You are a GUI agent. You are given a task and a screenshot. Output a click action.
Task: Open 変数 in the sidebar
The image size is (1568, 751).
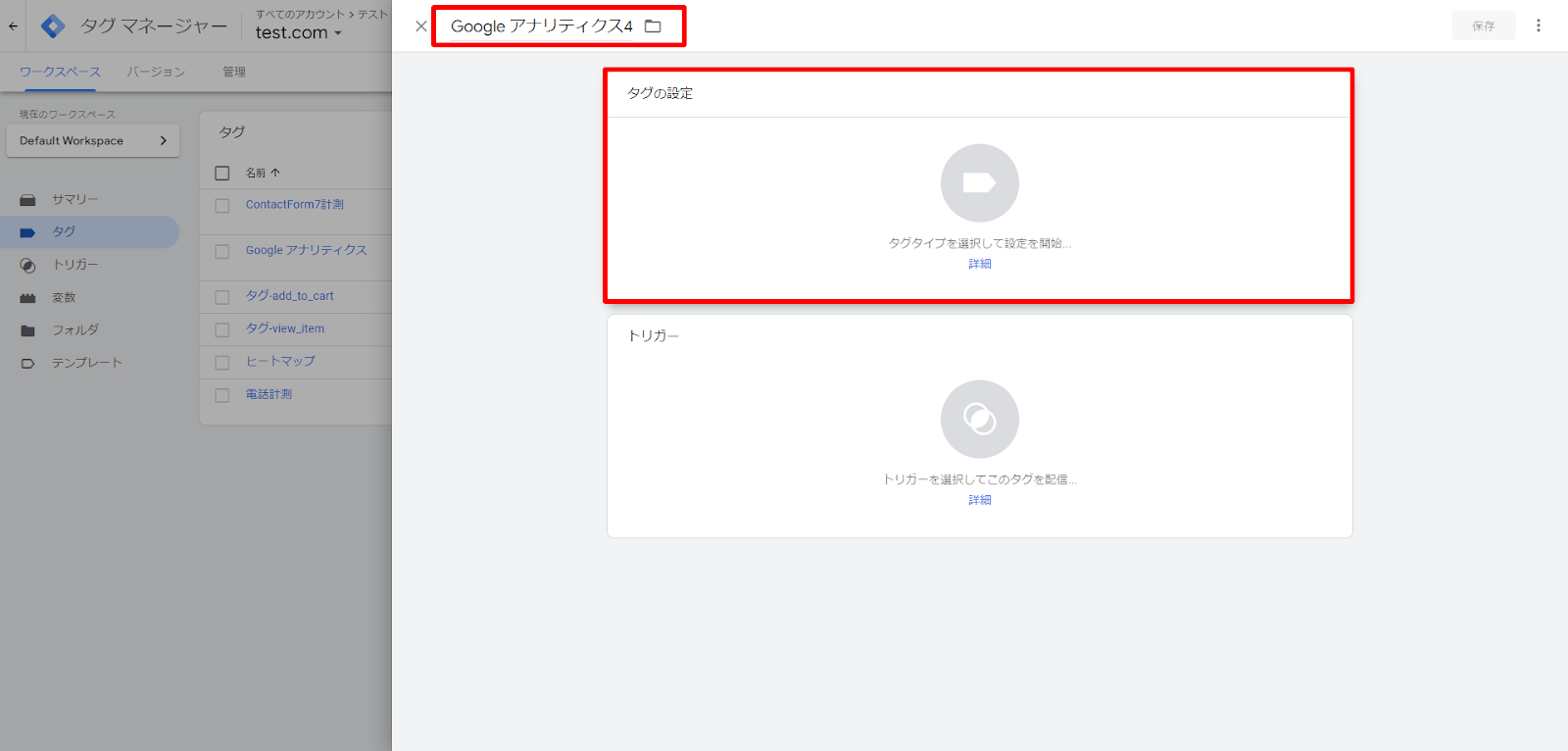point(64,297)
